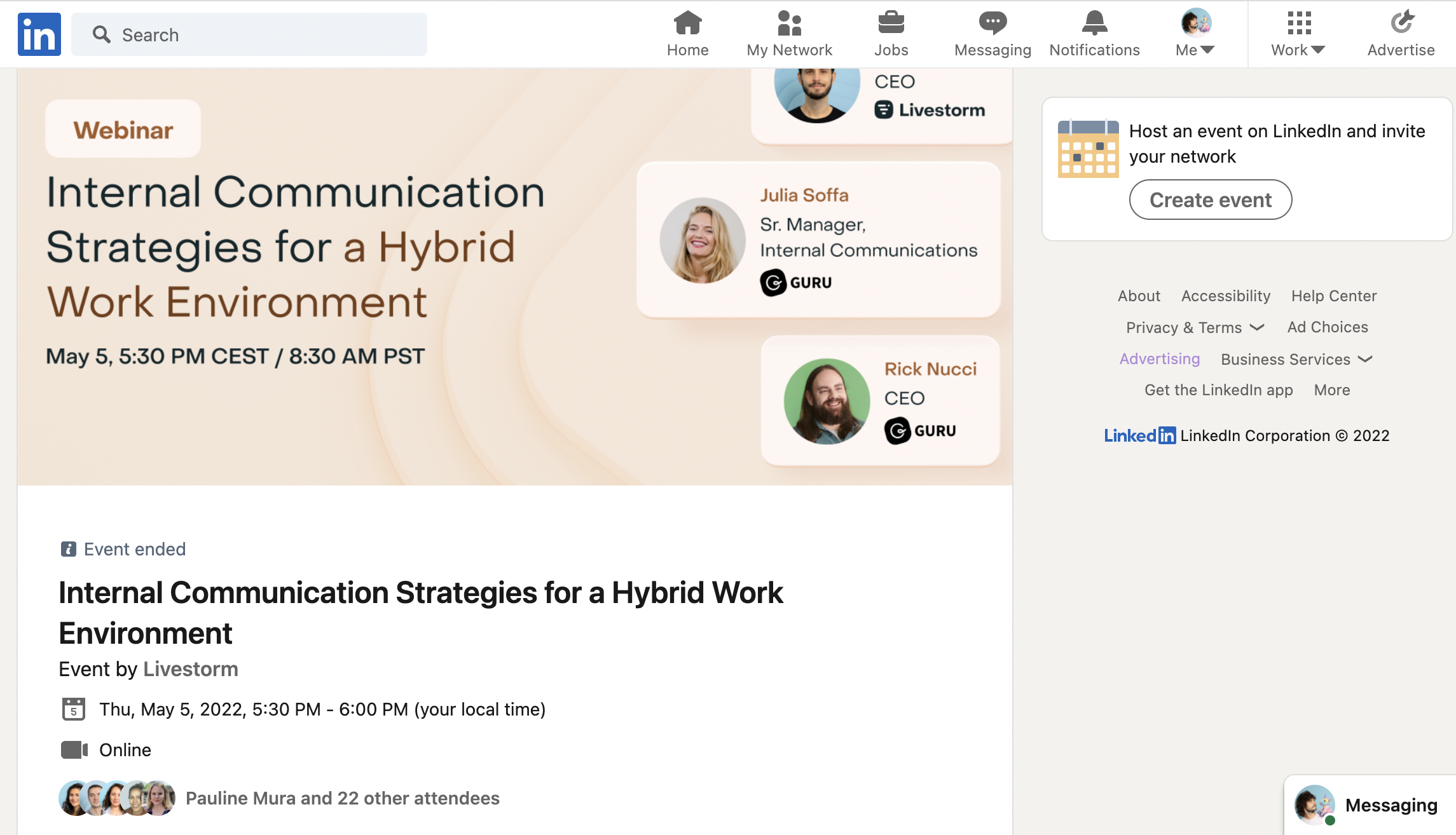Image resolution: width=1456 pixels, height=835 pixels.
Task: Expand the Work dropdown arrow
Action: (1318, 50)
